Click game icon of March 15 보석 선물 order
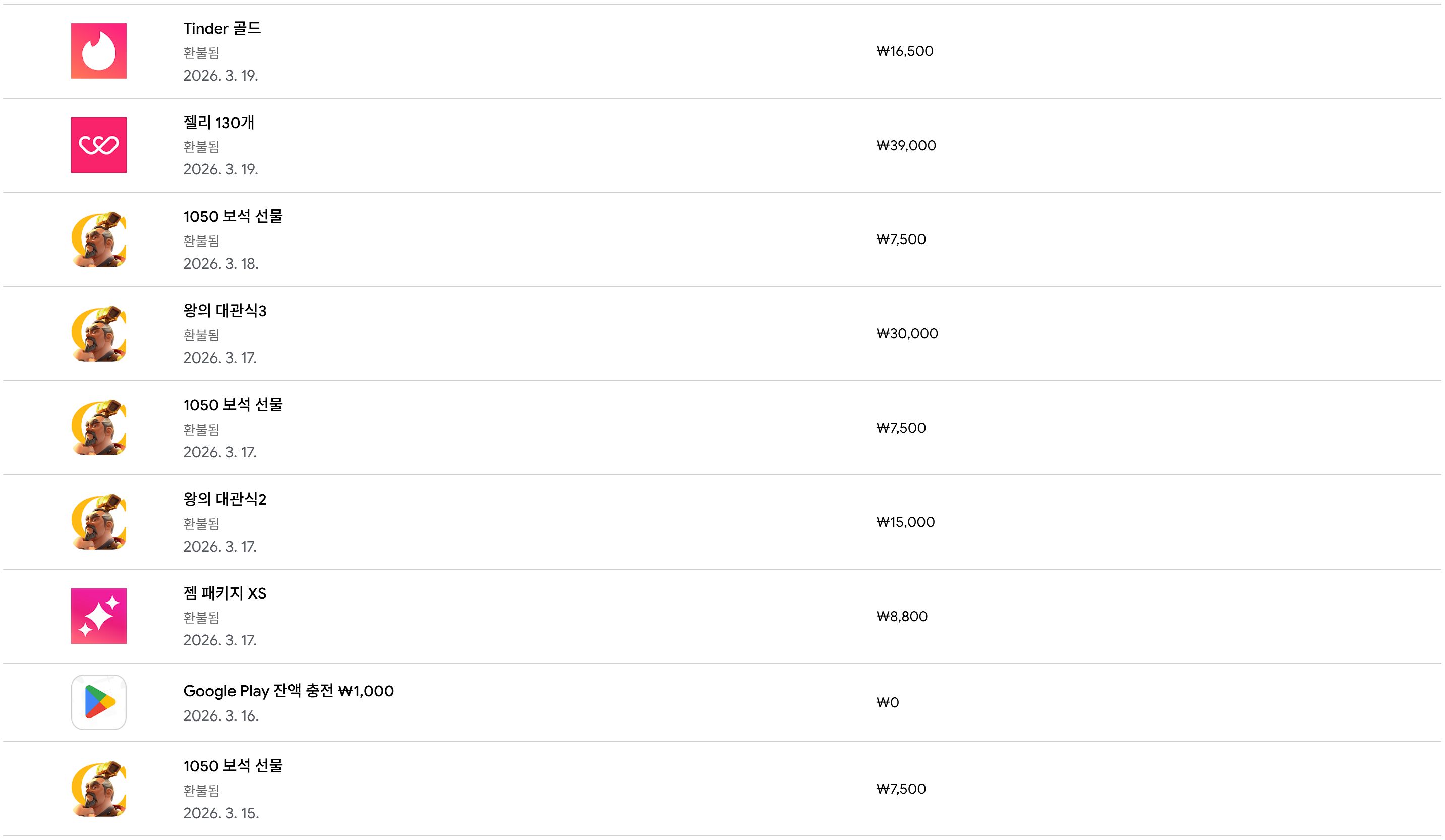Screen dimensions: 1445x840 pyautogui.click(x=99, y=789)
